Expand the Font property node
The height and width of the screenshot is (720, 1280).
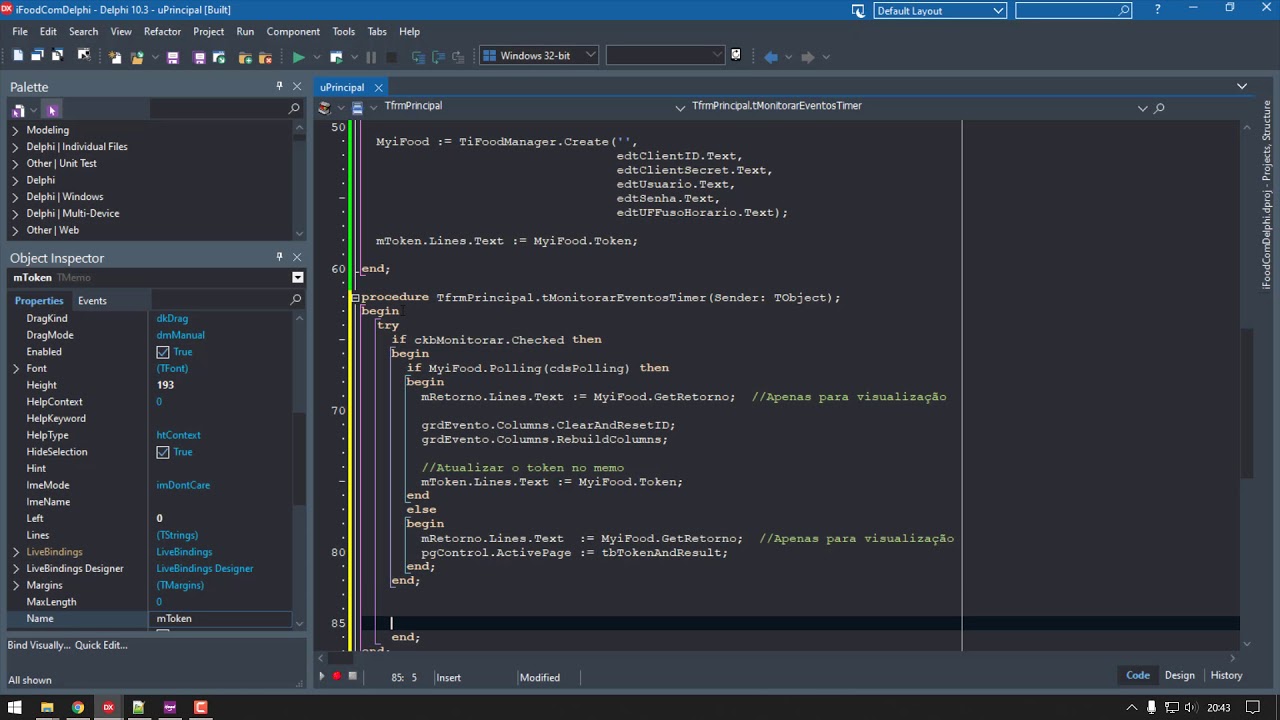pyautogui.click(x=15, y=369)
